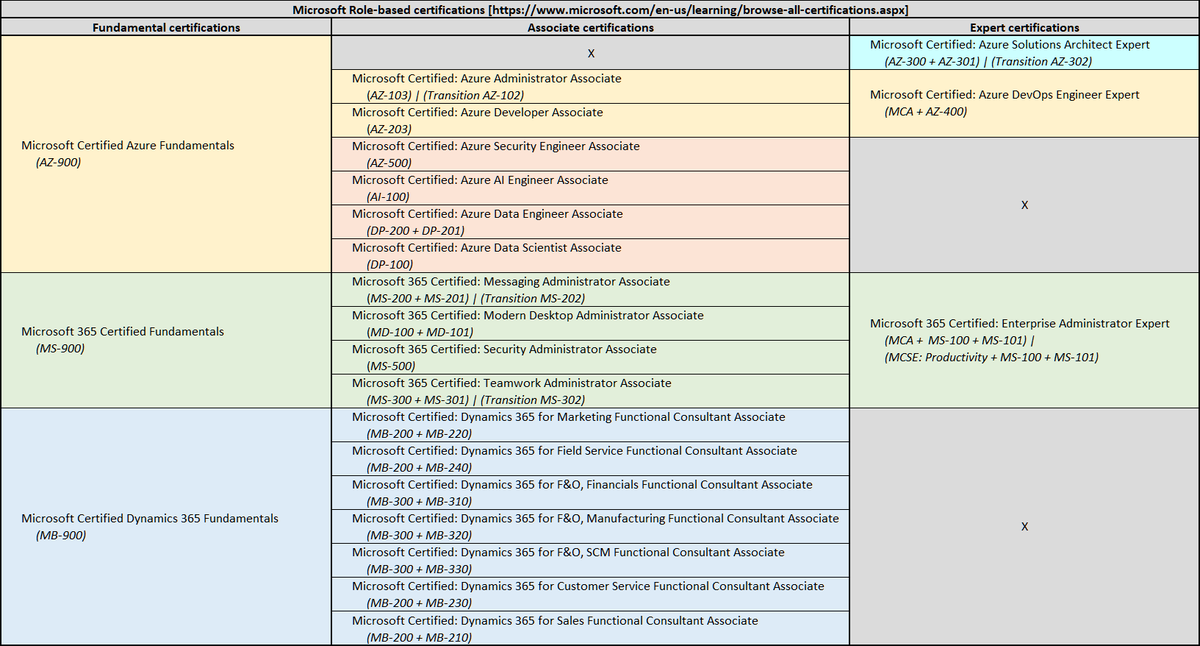The width and height of the screenshot is (1200, 646).
Task: Select the Azure AI Engineer Associate row
Action: 590,188
